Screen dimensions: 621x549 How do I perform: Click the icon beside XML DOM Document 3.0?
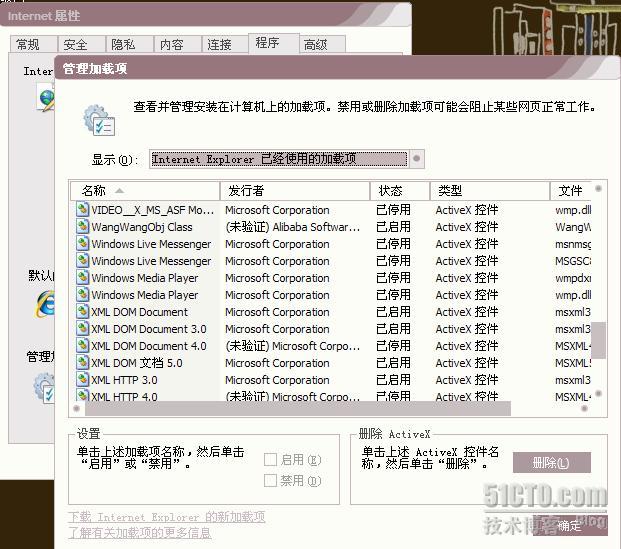pos(82,328)
